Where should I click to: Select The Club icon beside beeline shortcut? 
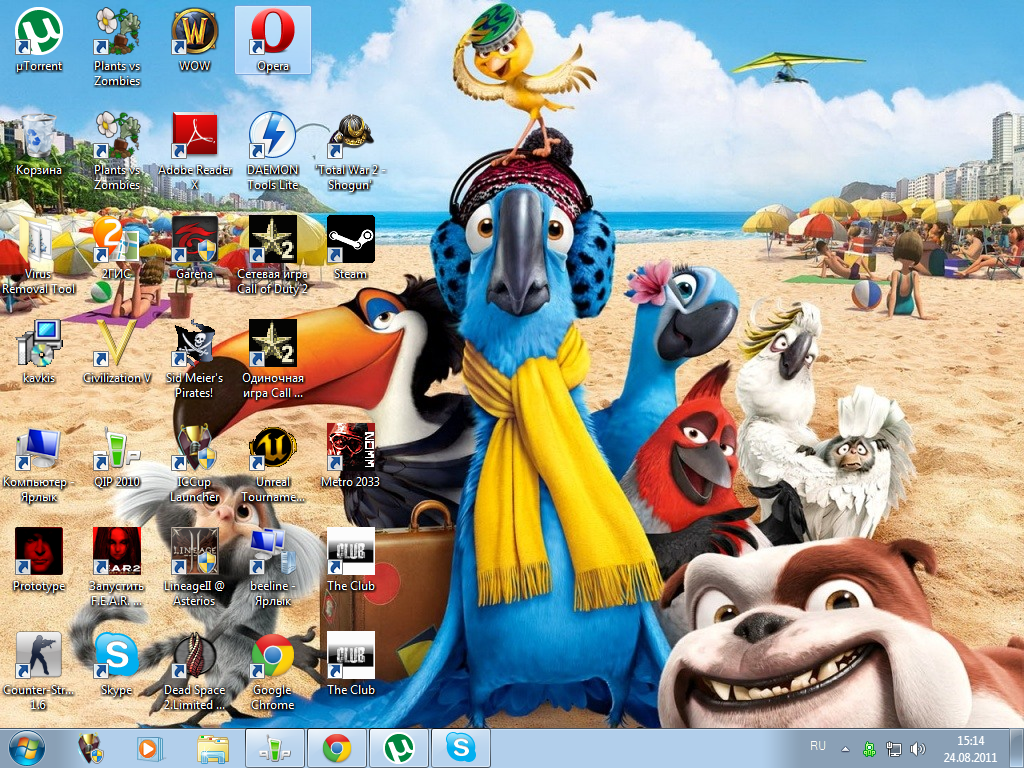[x=351, y=560]
